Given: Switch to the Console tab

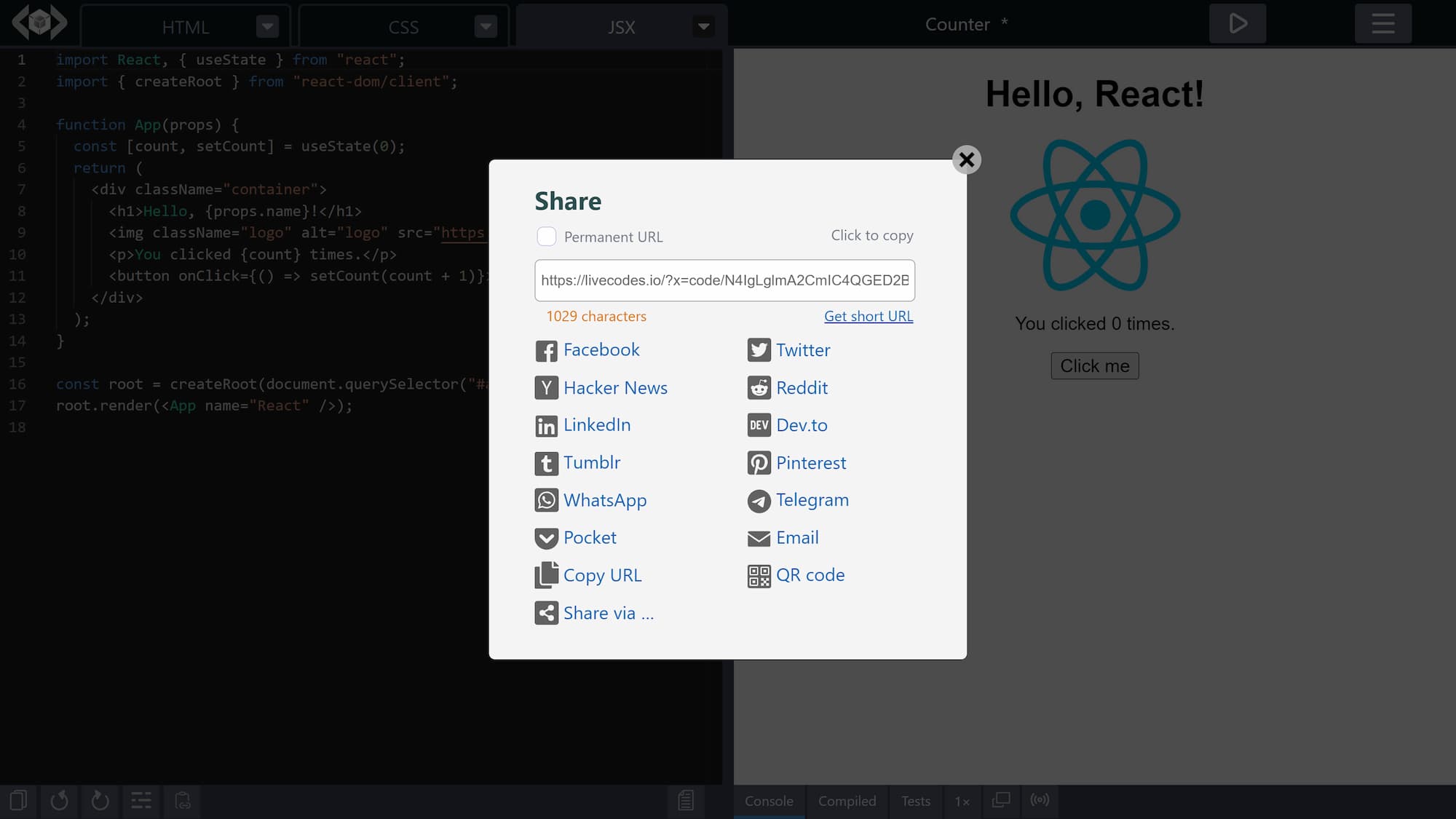Looking at the screenshot, I should click(x=770, y=800).
